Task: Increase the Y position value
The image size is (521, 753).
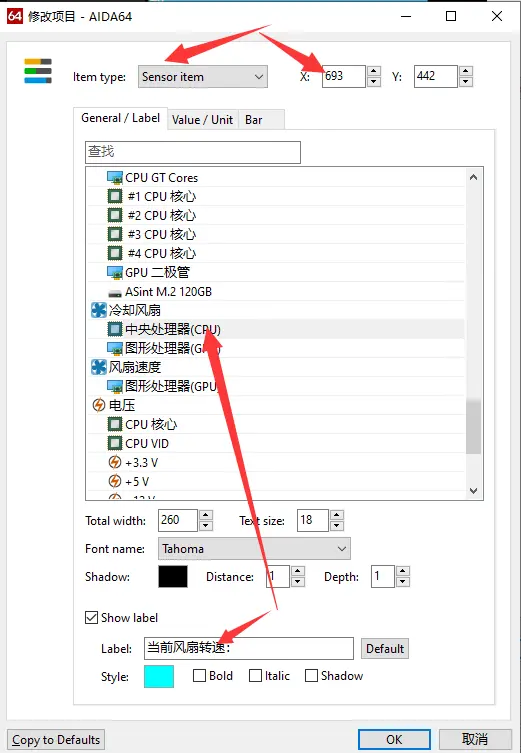Action: [465, 71]
